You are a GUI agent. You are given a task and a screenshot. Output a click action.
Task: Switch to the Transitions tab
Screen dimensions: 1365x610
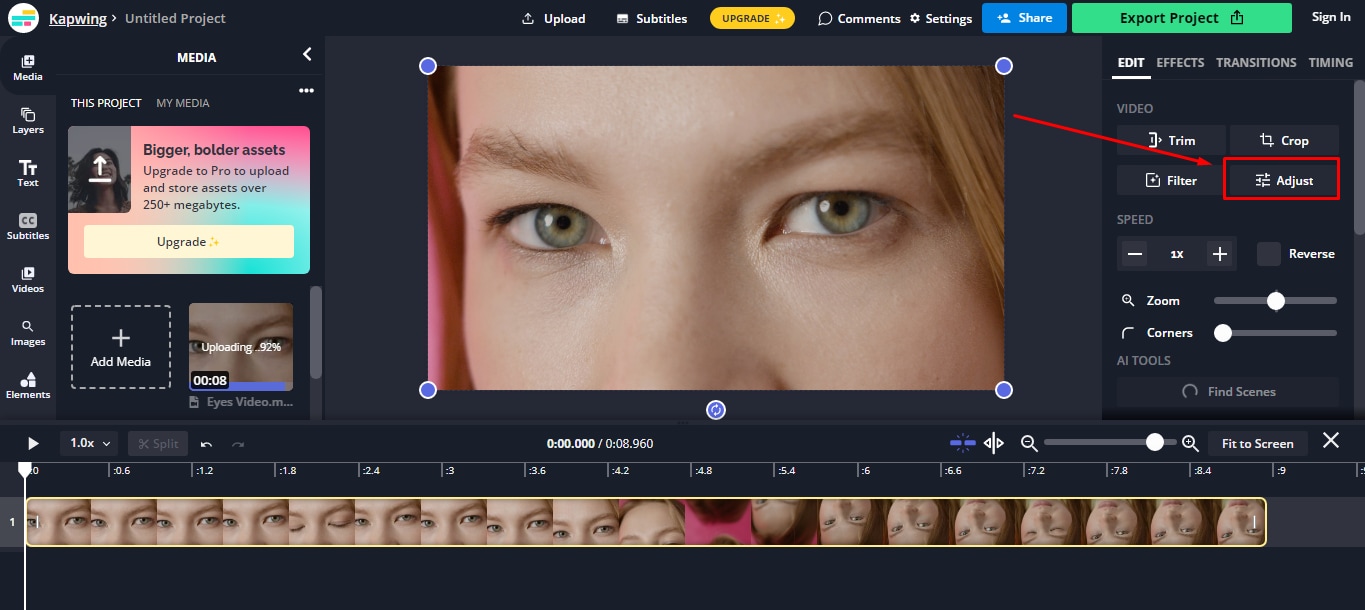point(1256,62)
